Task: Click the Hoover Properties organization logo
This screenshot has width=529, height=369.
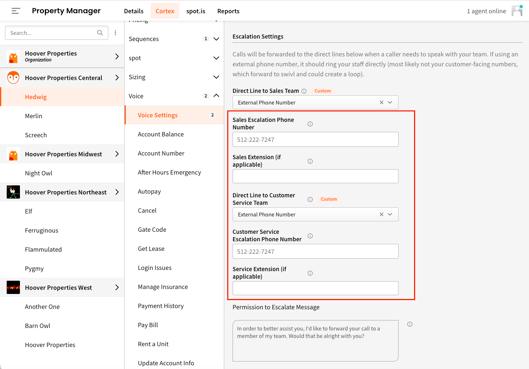Action: (x=13, y=56)
